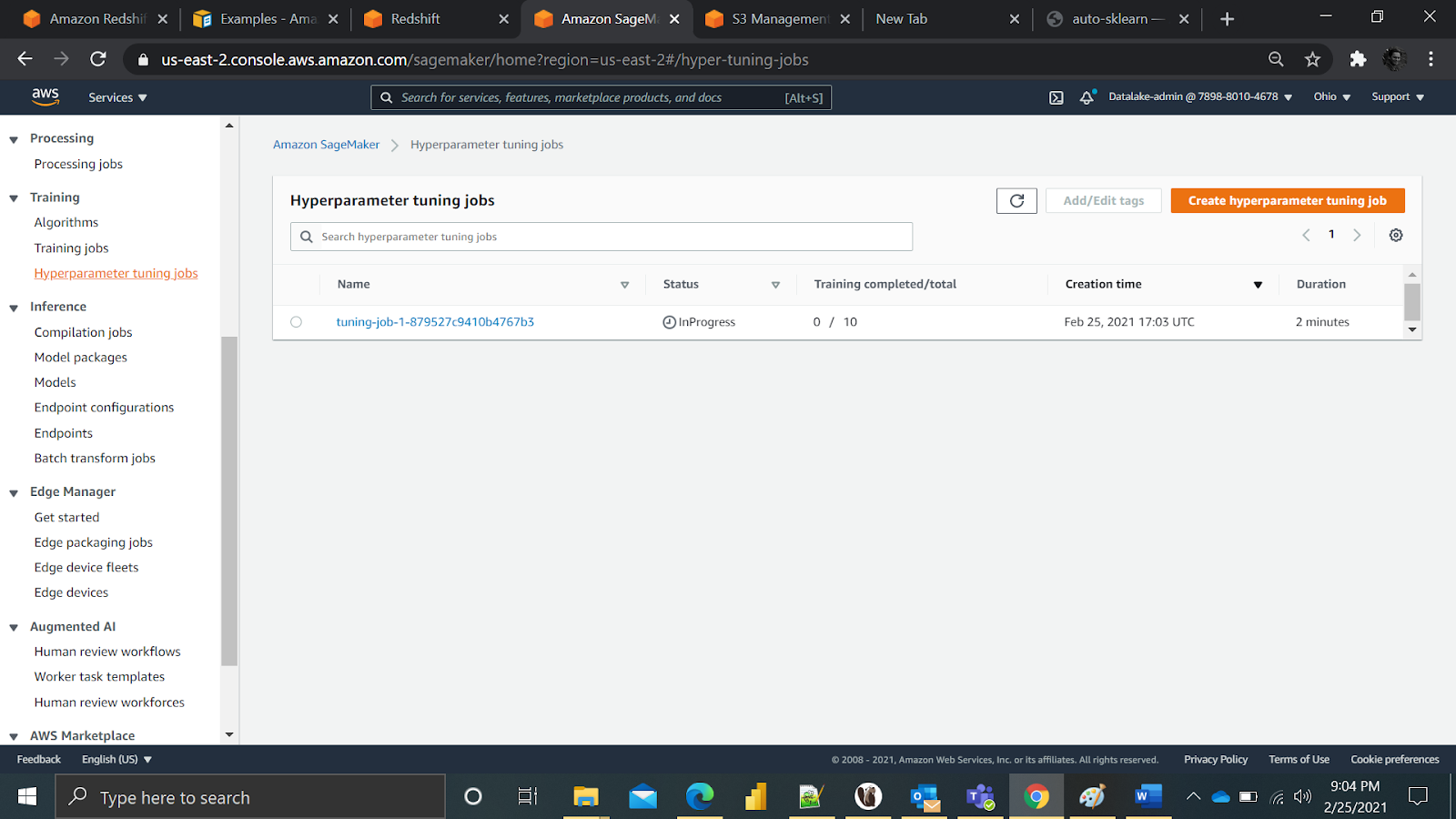The height and width of the screenshot is (819, 1456).
Task: Open the Support dropdown menu
Action: [x=1398, y=96]
